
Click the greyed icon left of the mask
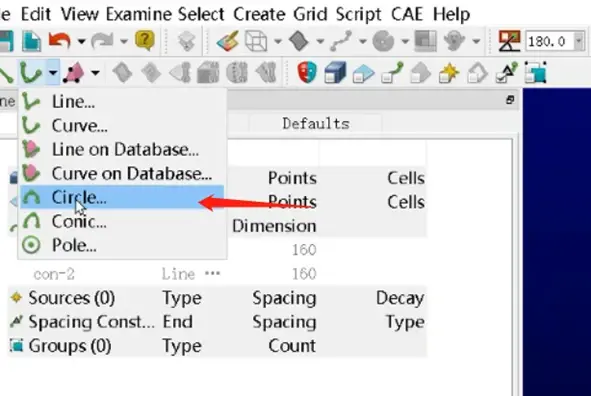coord(266,72)
